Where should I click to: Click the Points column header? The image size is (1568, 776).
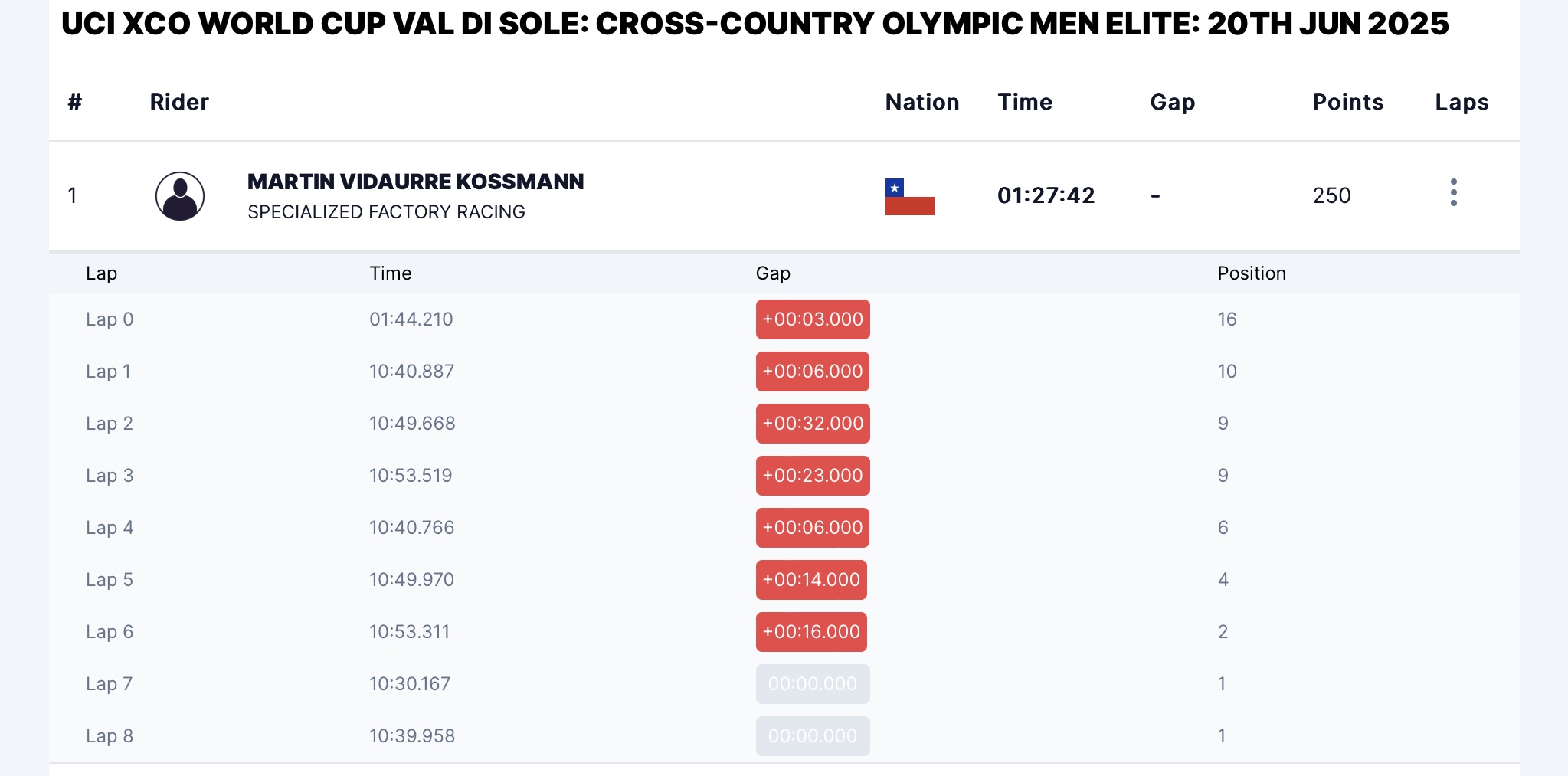tap(1348, 102)
